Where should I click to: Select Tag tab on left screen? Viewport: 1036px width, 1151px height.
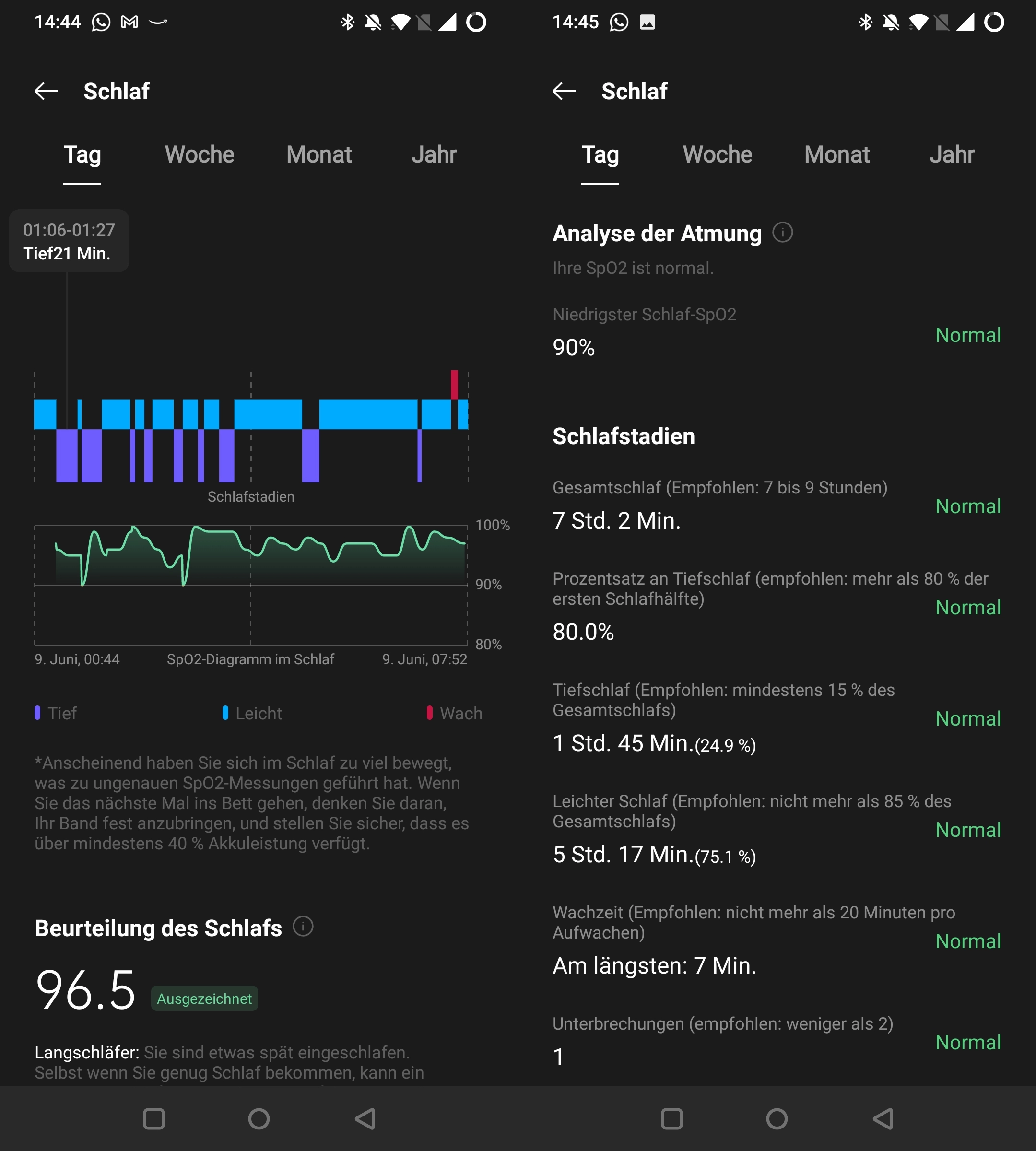(82, 155)
